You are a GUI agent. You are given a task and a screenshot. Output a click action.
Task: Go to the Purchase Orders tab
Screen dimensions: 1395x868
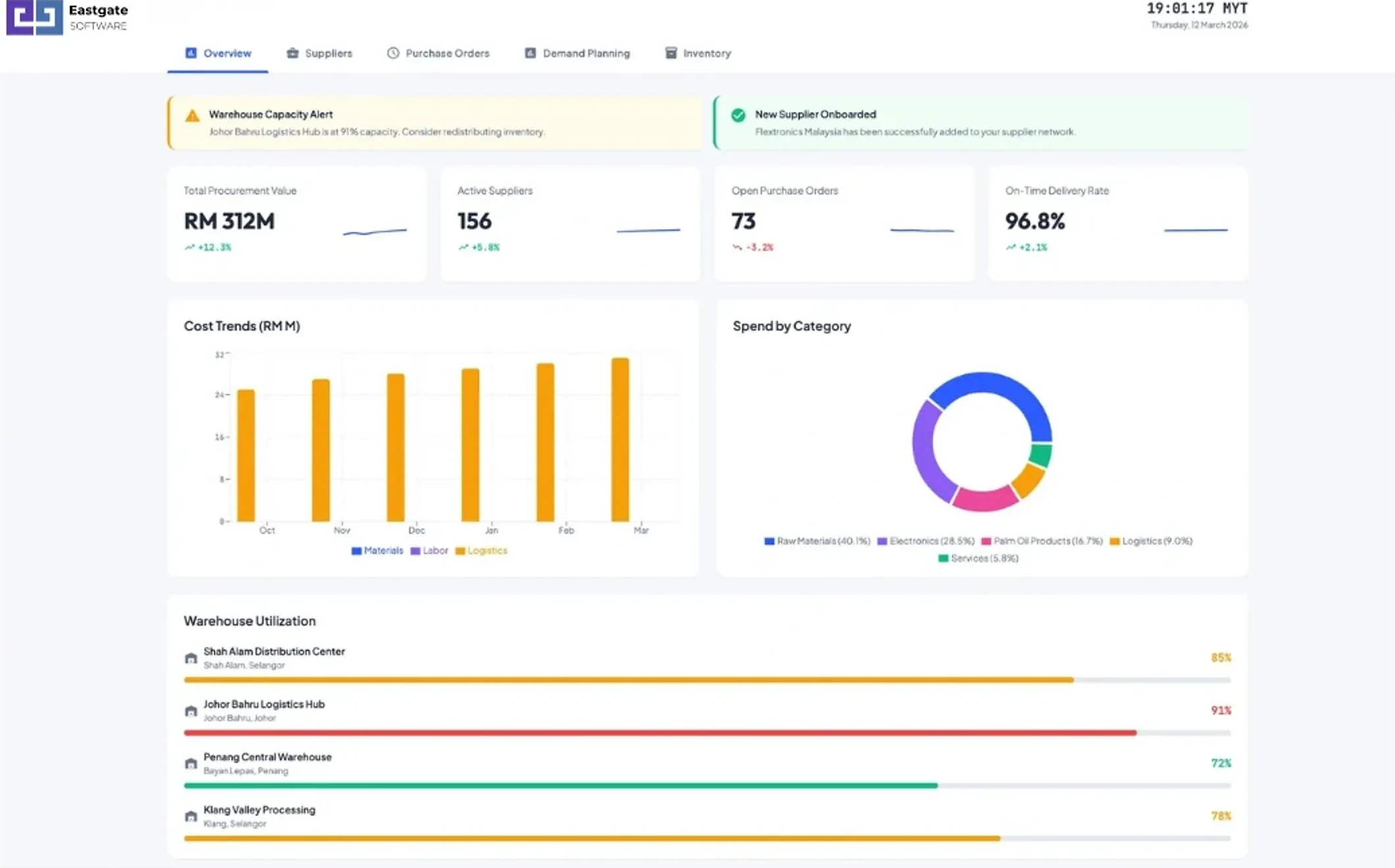[438, 53]
